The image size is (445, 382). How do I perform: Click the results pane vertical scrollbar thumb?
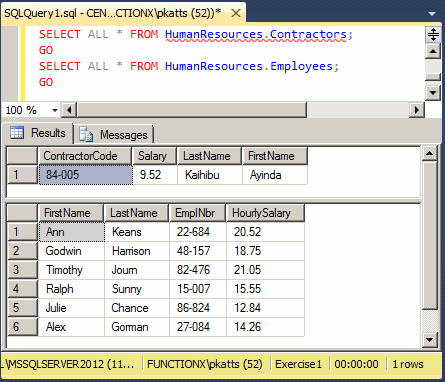coord(430,235)
